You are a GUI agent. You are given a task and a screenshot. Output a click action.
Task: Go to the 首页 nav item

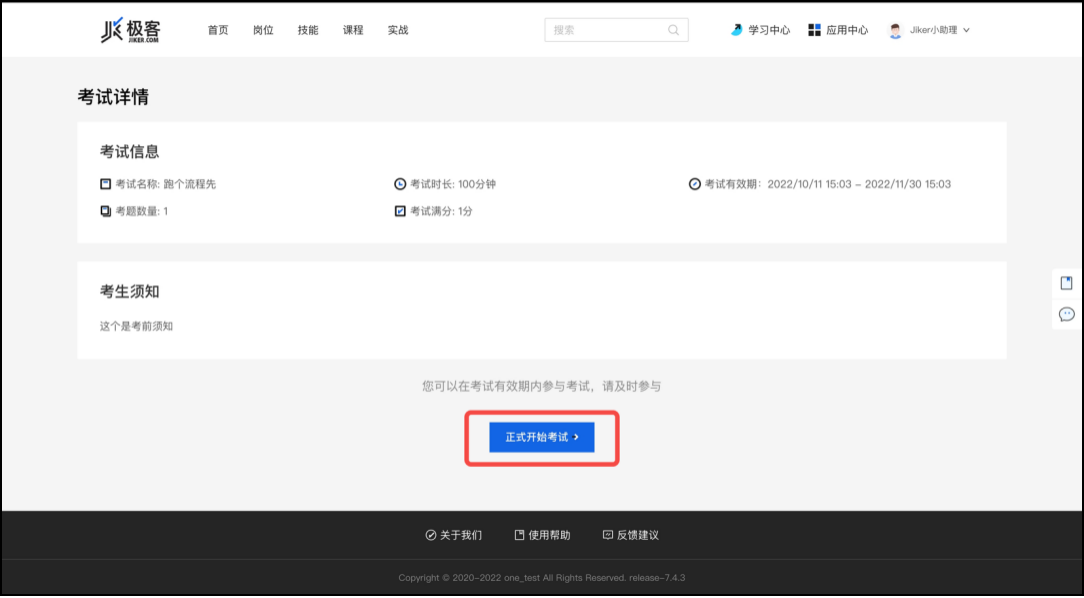coord(218,30)
